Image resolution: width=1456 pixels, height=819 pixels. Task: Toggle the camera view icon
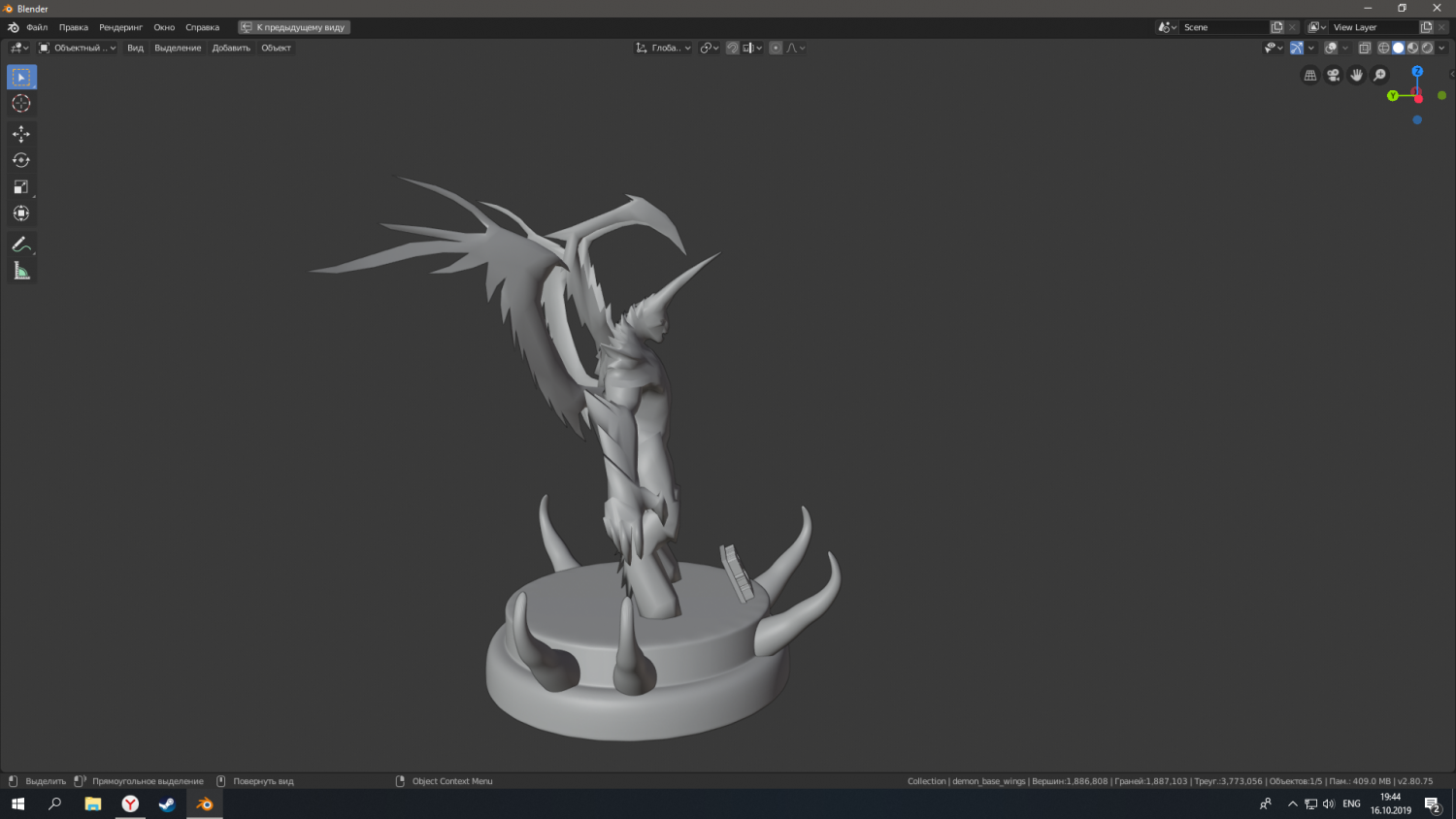1333,75
